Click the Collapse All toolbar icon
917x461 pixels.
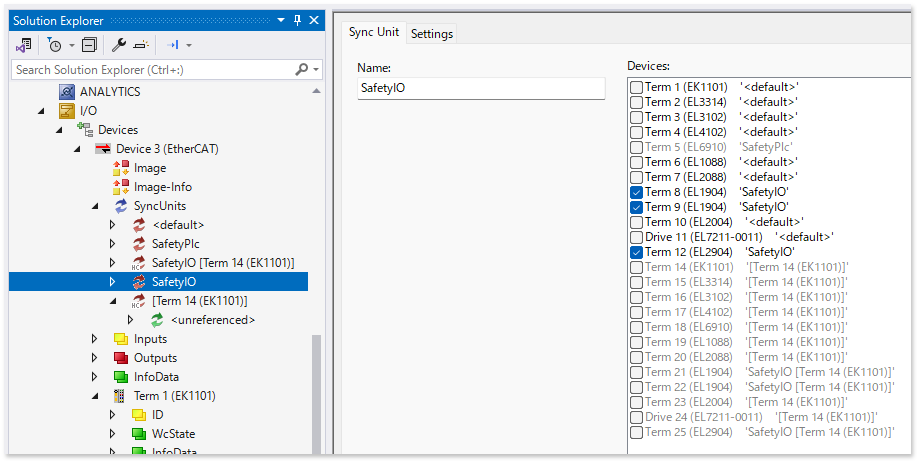tap(89, 45)
